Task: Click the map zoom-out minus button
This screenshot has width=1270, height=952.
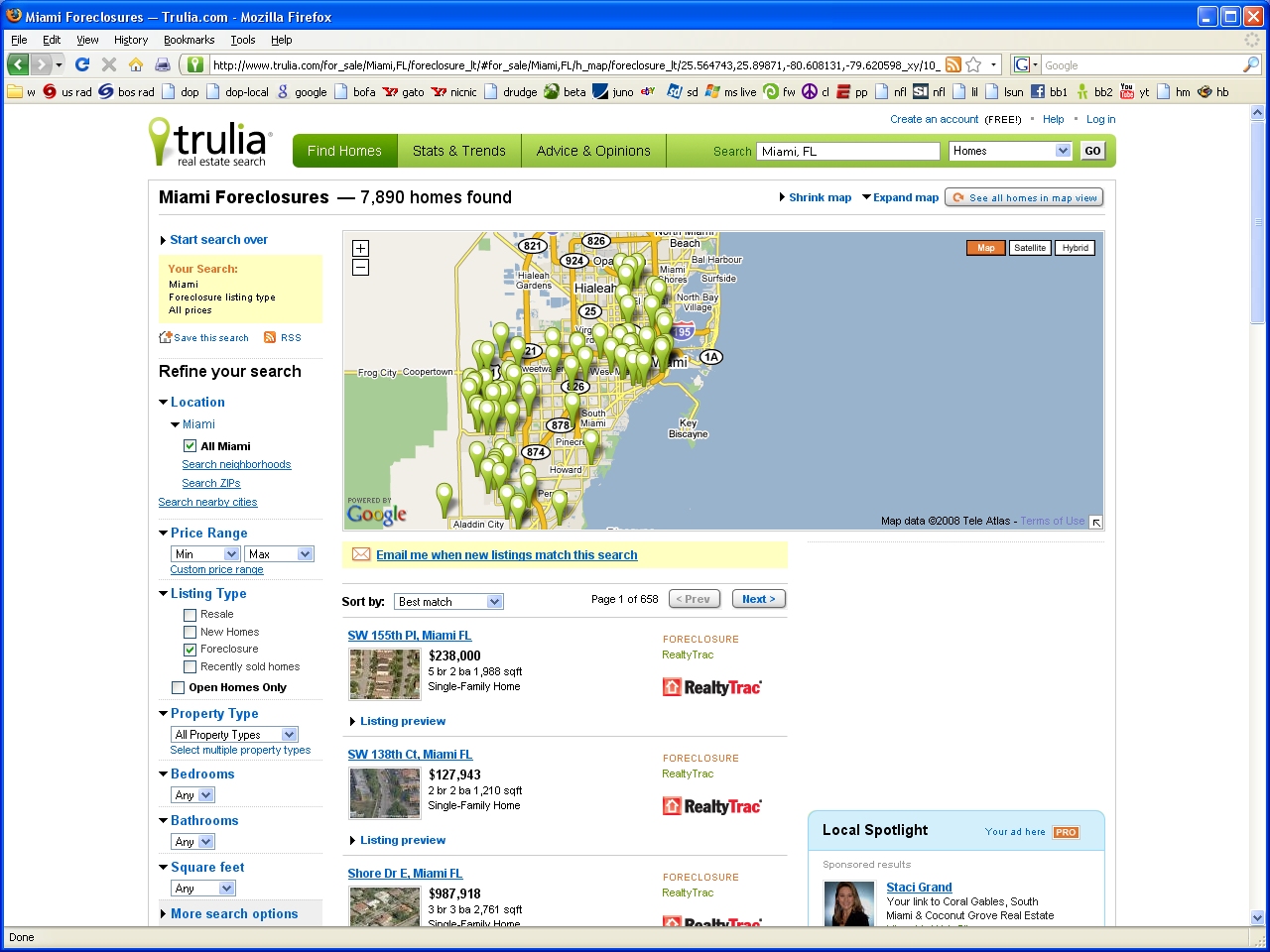Action: (x=361, y=267)
